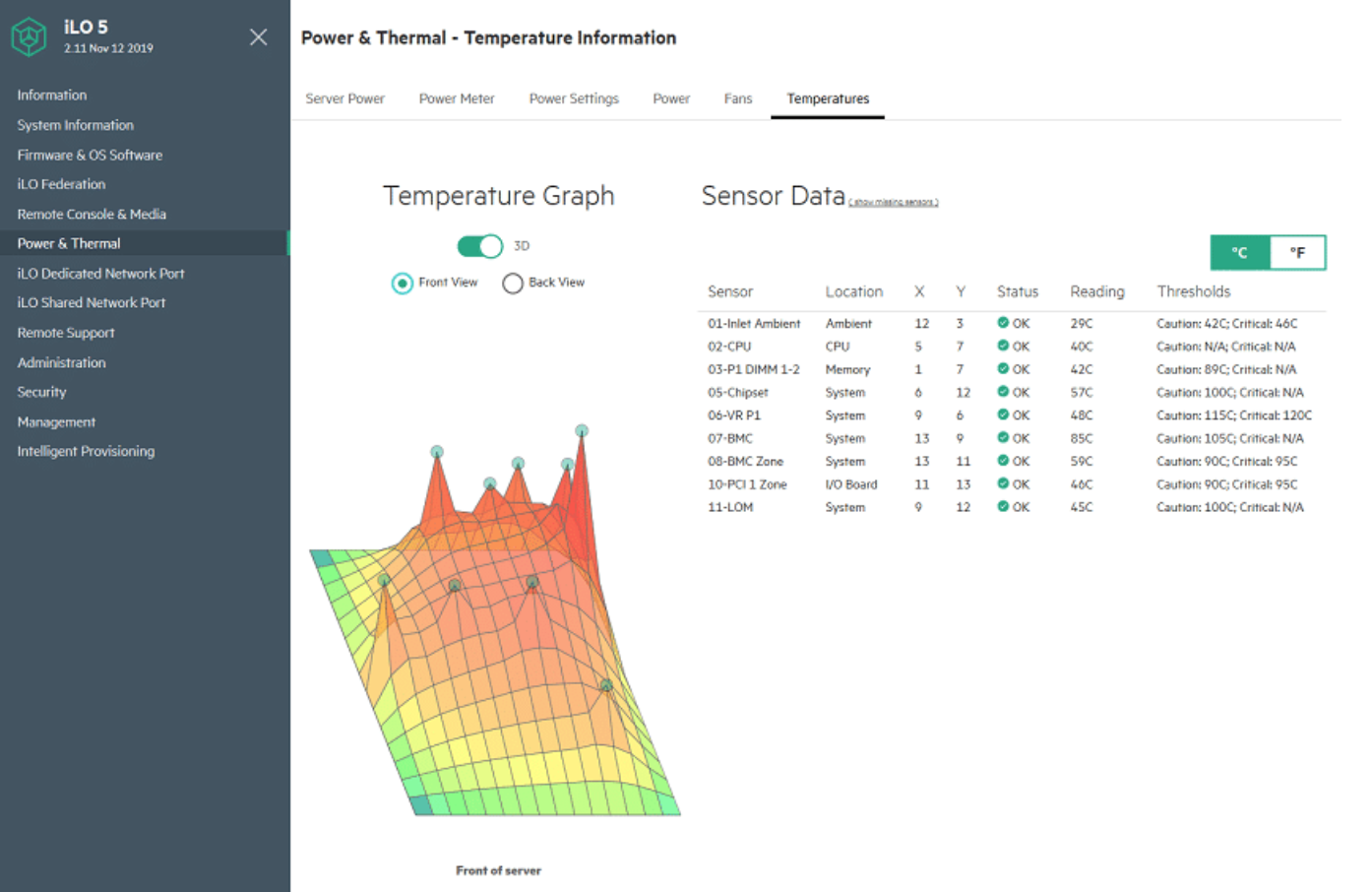Select the Front View radio button
1372x892 pixels.
click(x=402, y=284)
